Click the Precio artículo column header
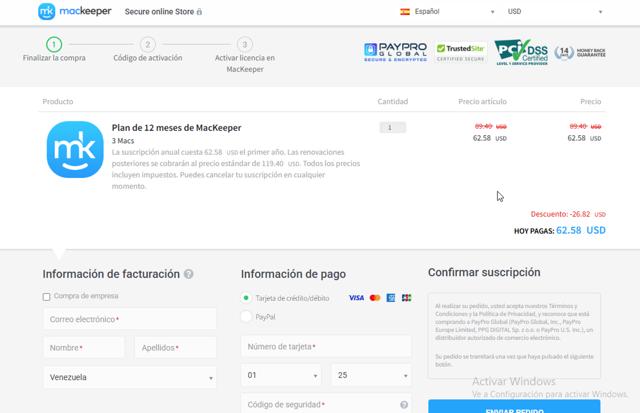The image size is (640, 413). (x=482, y=101)
